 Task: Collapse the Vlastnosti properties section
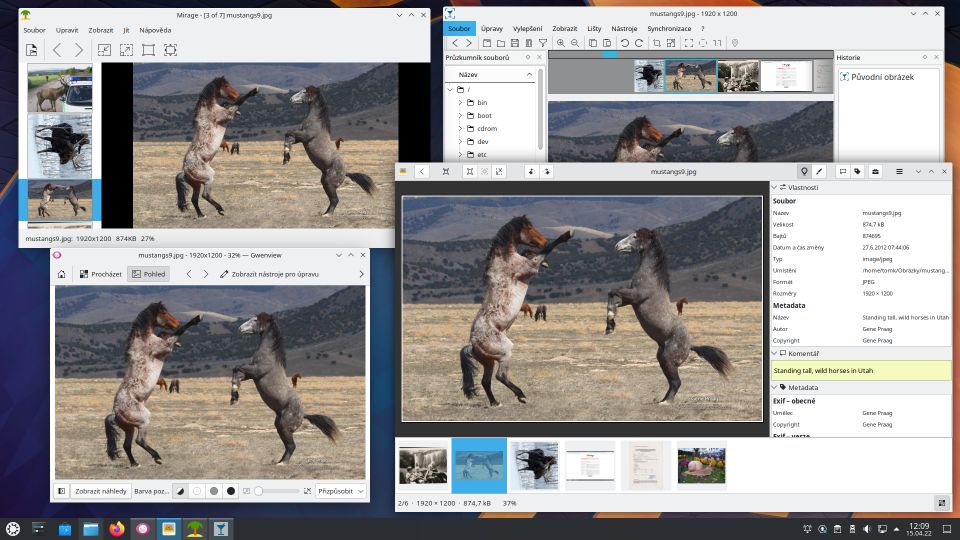click(774, 187)
